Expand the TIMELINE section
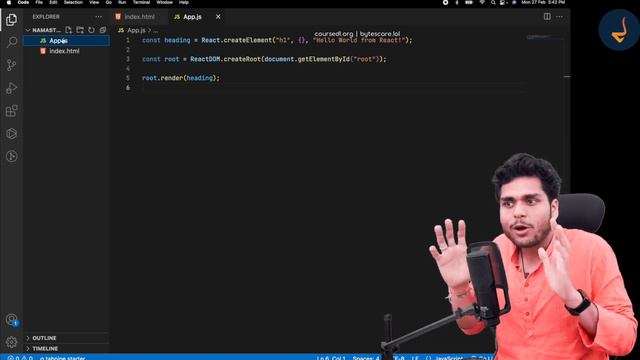 click(45, 349)
